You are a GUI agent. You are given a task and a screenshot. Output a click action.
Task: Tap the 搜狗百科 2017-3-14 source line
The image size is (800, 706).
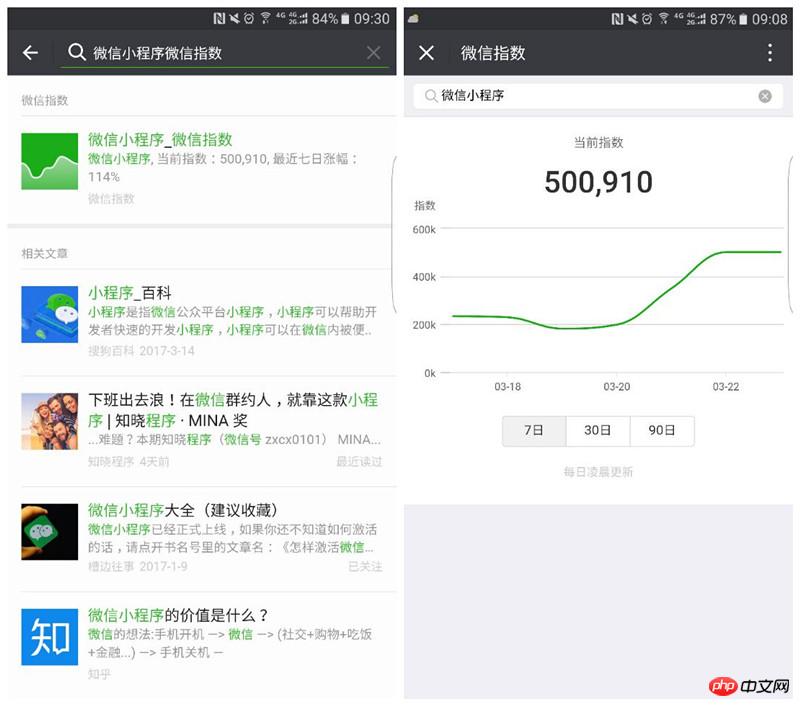(141, 351)
